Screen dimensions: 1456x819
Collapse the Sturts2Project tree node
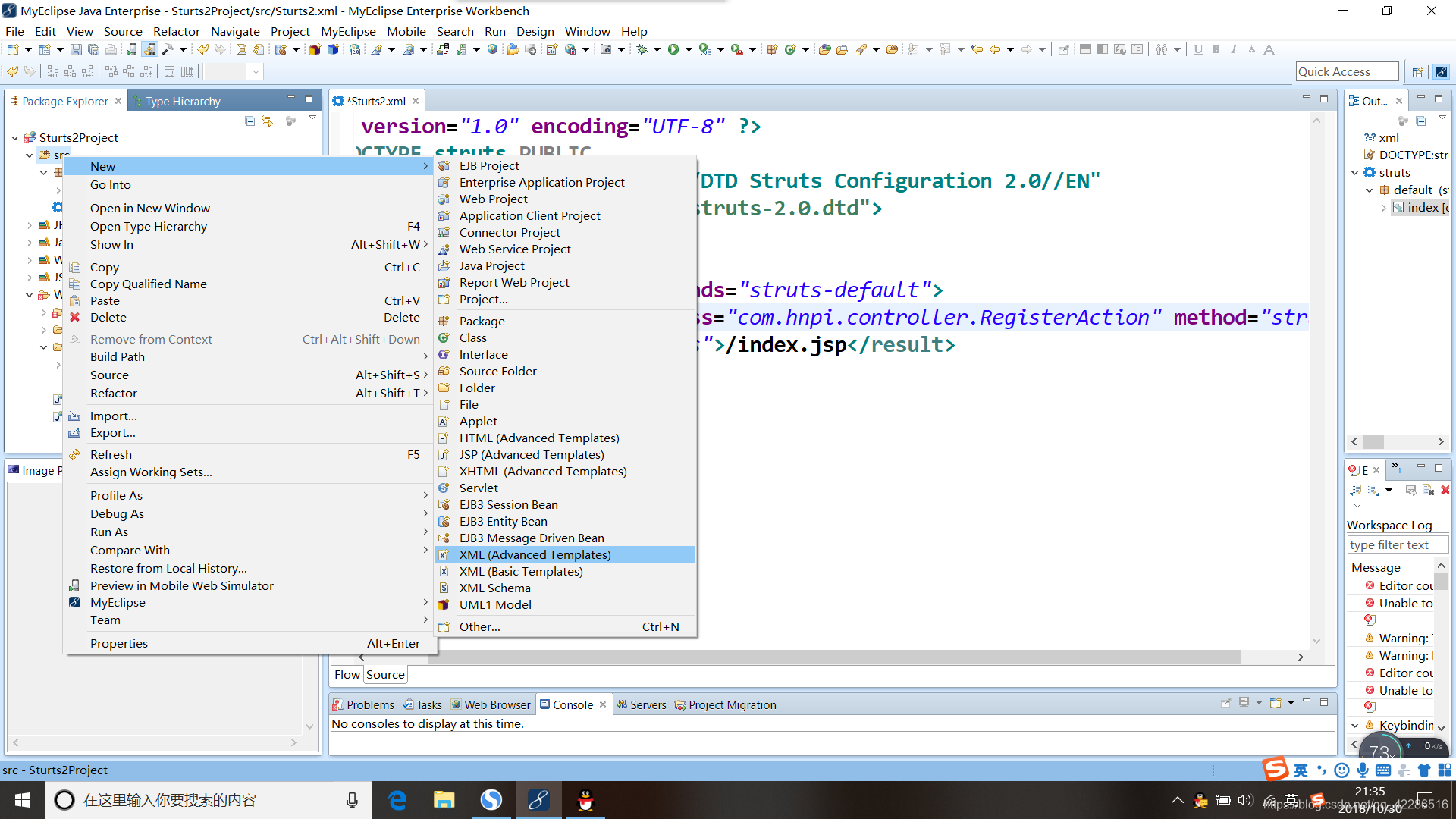(x=15, y=138)
